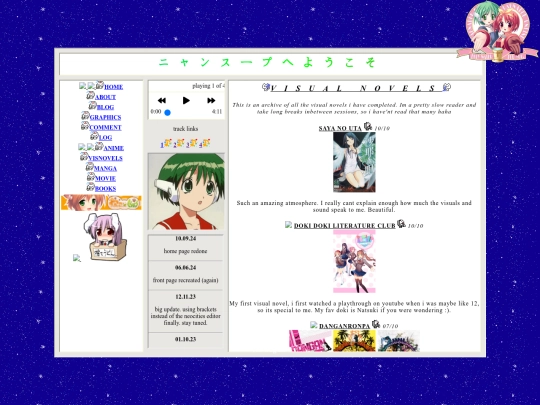Open track link 1
The image size is (540, 405).
(162, 145)
